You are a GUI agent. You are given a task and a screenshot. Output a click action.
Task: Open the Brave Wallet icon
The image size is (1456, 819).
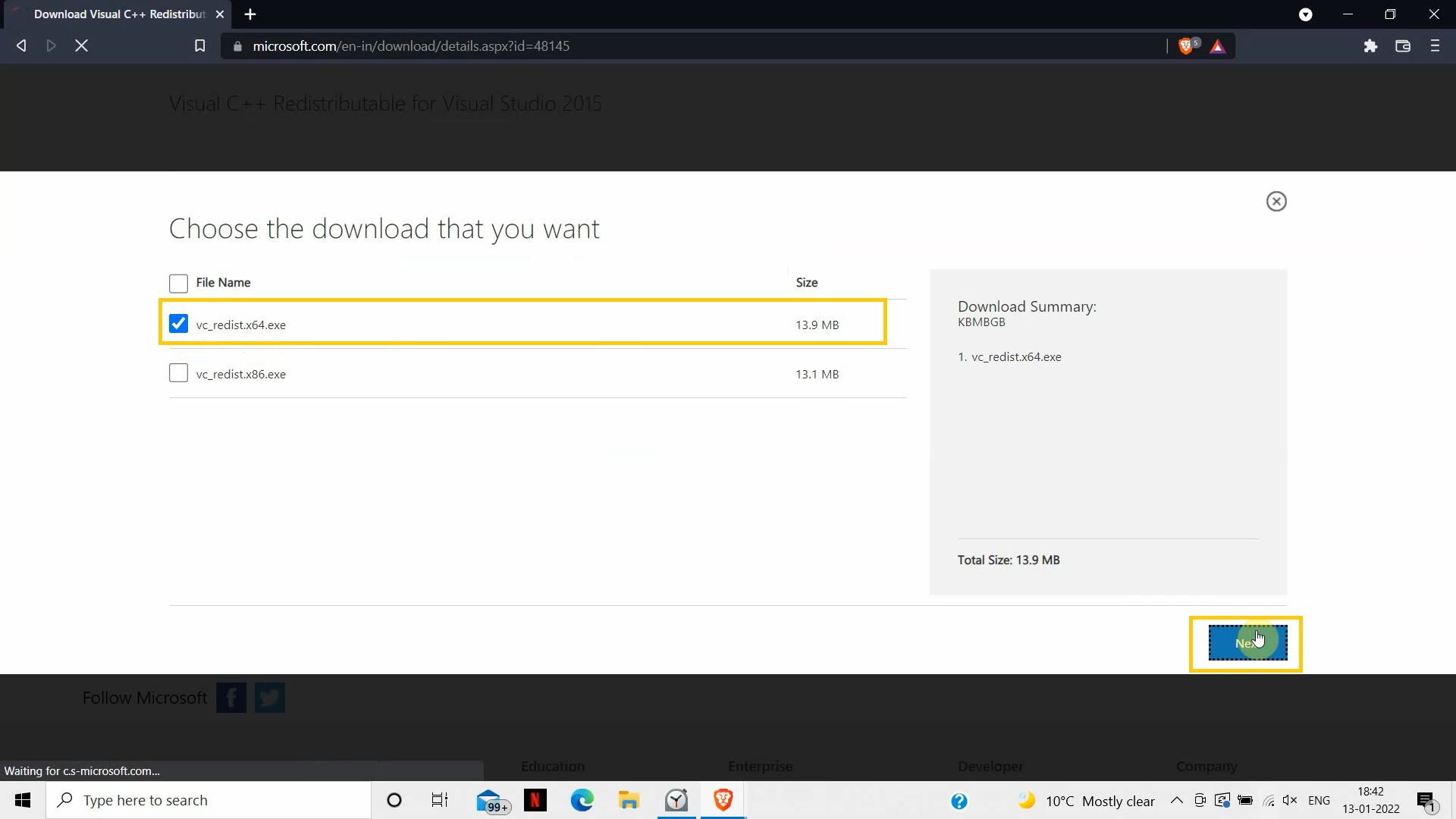pyautogui.click(x=1403, y=46)
